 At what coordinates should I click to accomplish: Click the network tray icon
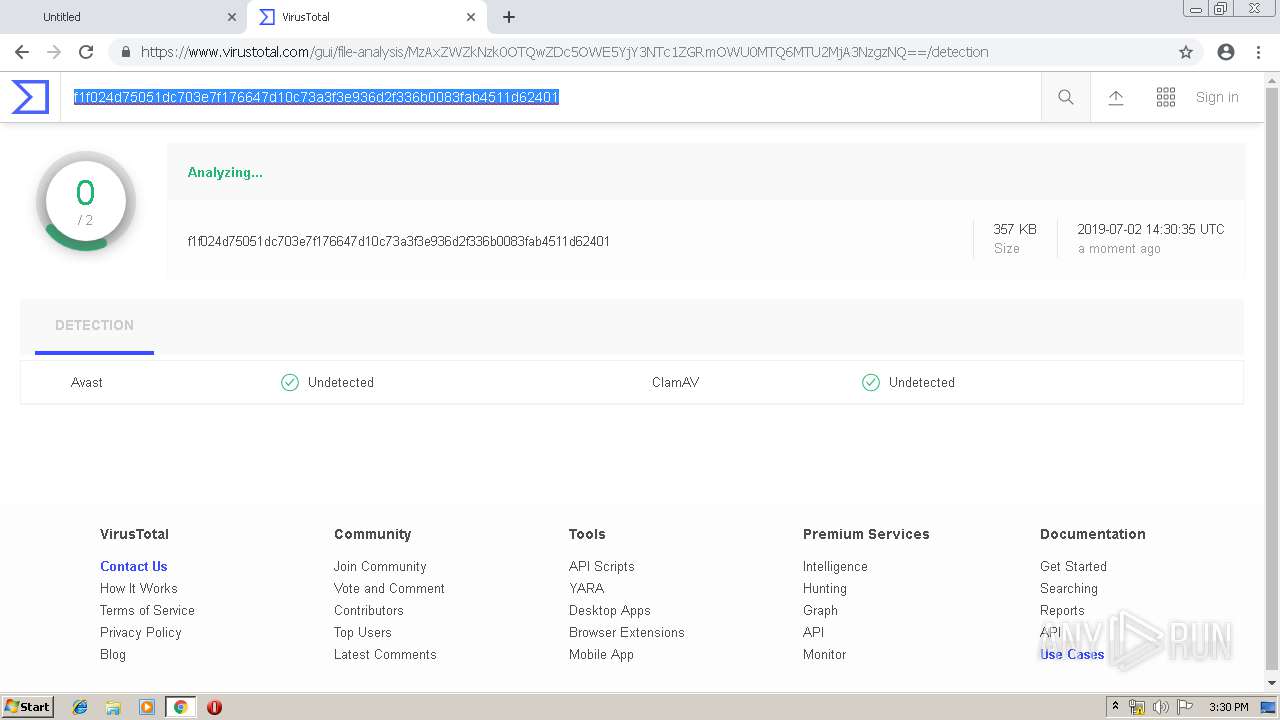point(1137,707)
